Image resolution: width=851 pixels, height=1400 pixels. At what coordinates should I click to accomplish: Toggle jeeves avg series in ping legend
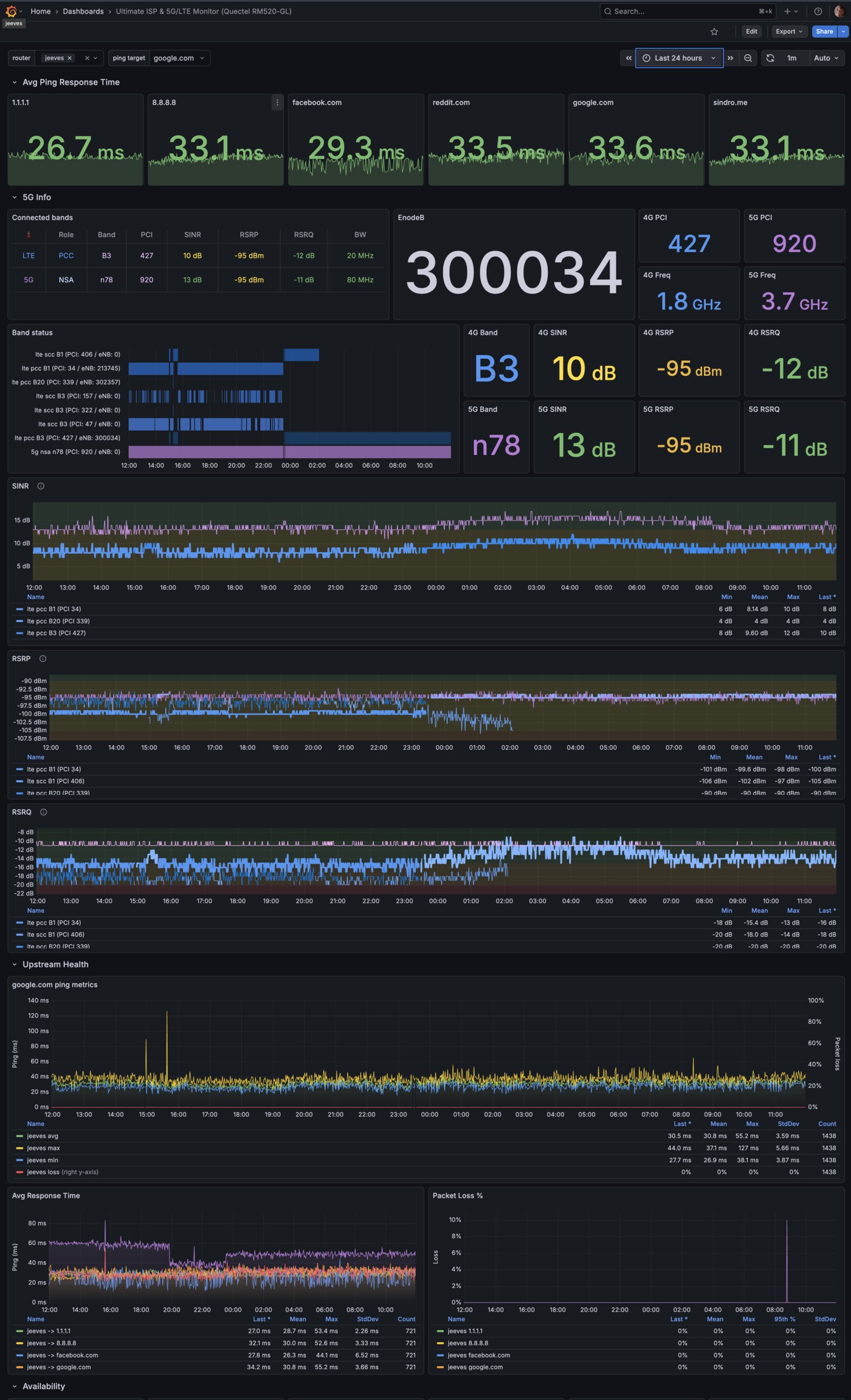[43, 1136]
